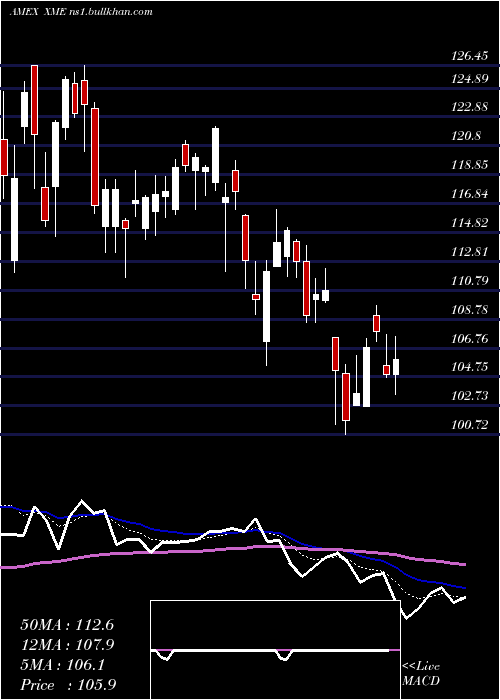This screenshot has height=700, width=500.
Task: Click the price label 114.82
Action: click(470, 223)
